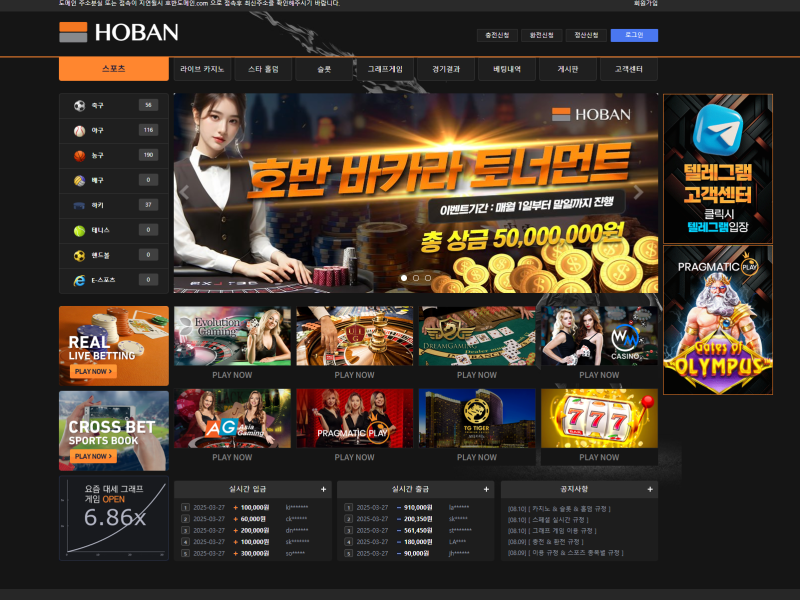Image resolution: width=800 pixels, height=600 pixels.
Task: Expand real-time withdrawals list with plus
Action: click(x=487, y=489)
